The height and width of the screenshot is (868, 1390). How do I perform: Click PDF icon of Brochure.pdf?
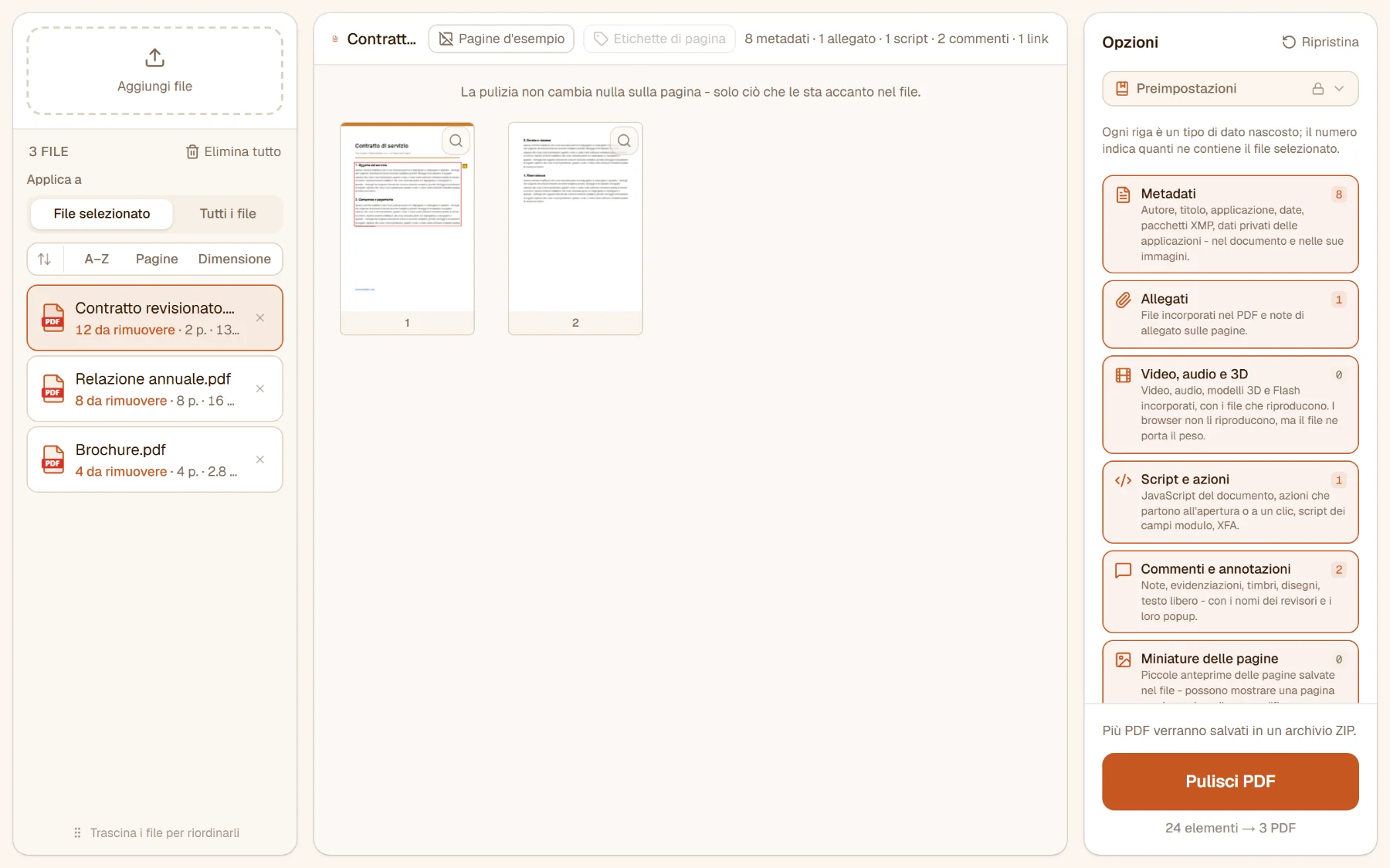53,459
